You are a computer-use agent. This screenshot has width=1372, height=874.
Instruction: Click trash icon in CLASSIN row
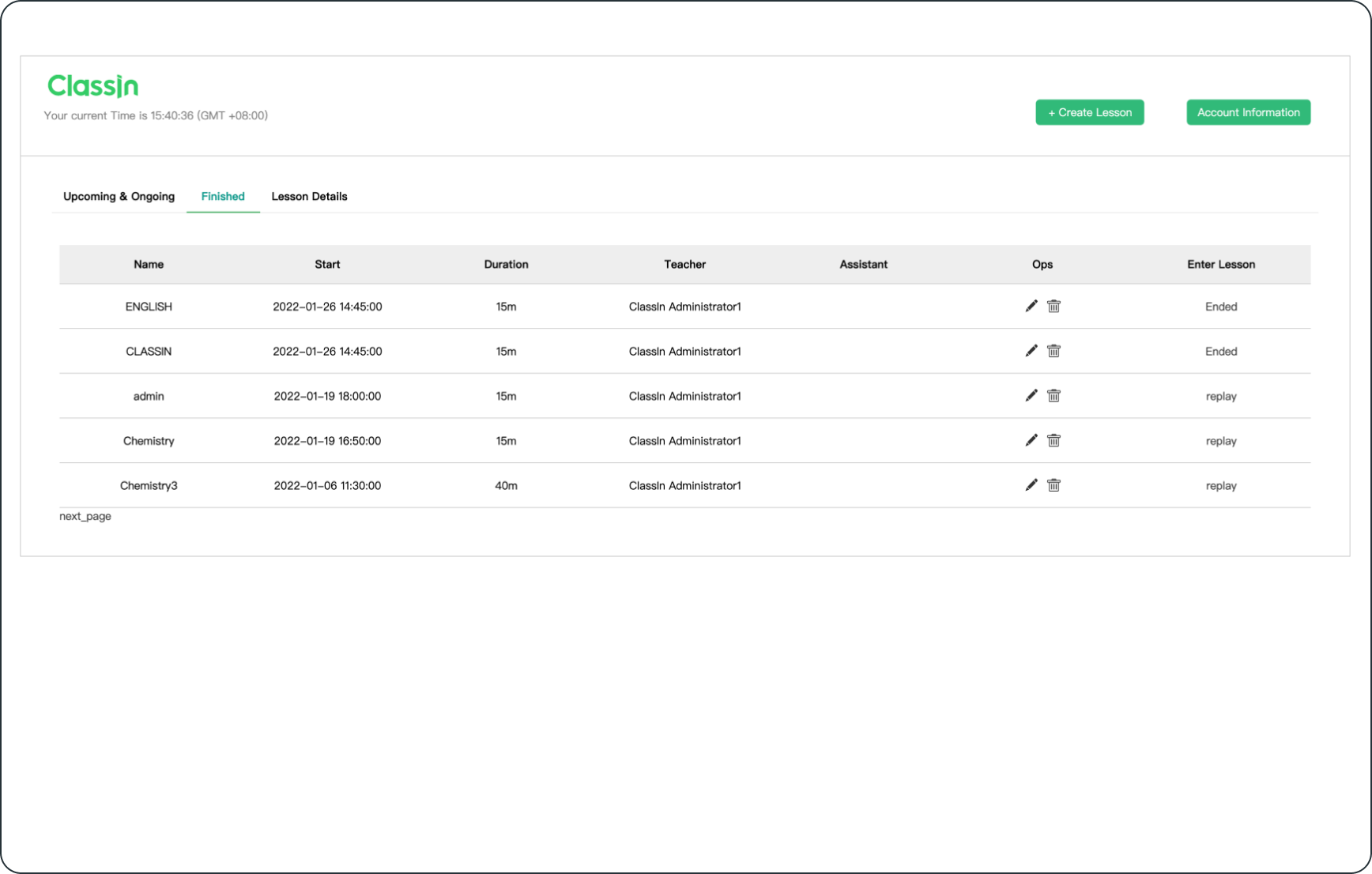pyautogui.click(x=1053, y=351)
